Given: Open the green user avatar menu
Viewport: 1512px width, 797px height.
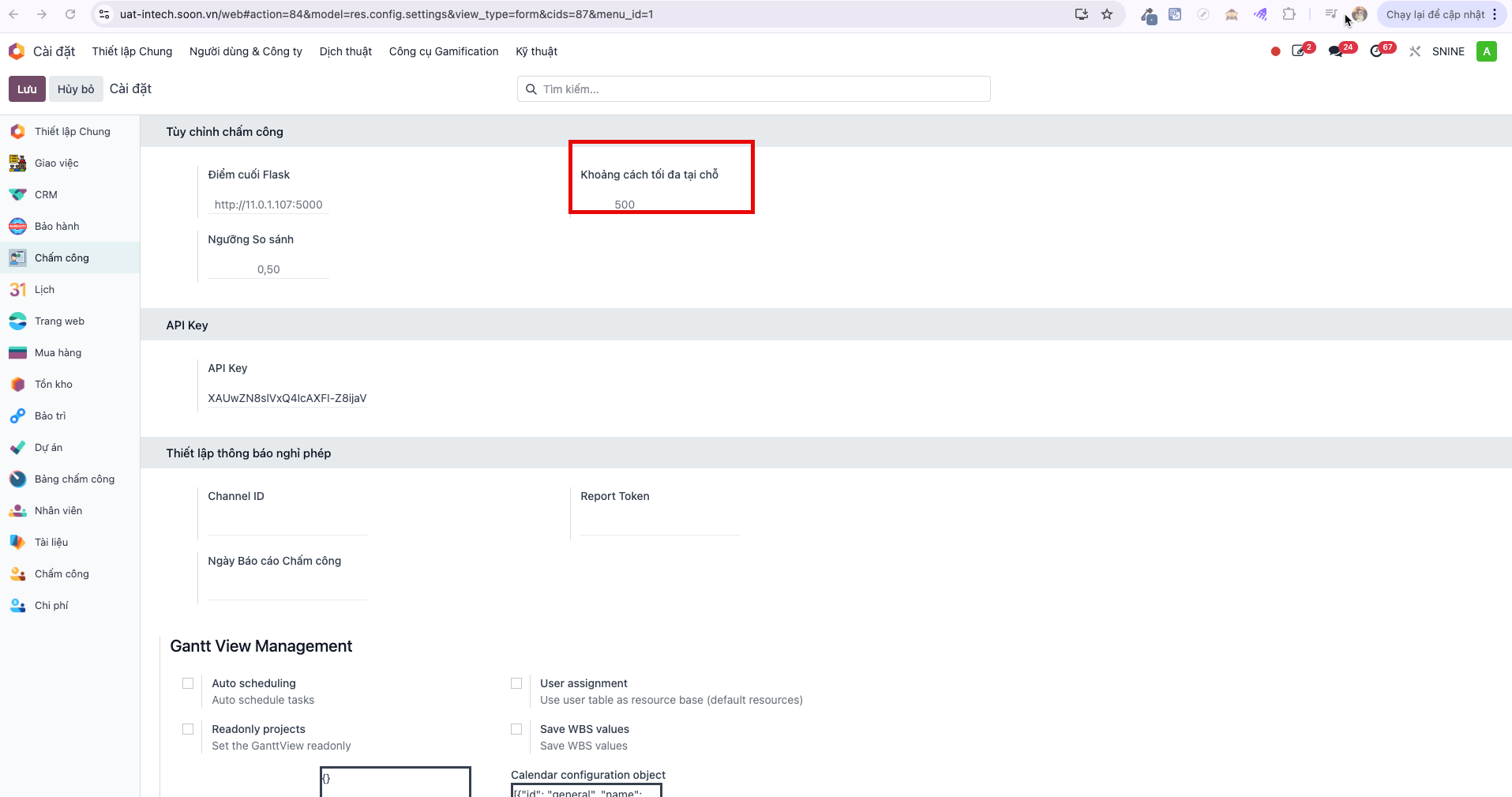Looking at the screenshot, I should (1487, 51).
